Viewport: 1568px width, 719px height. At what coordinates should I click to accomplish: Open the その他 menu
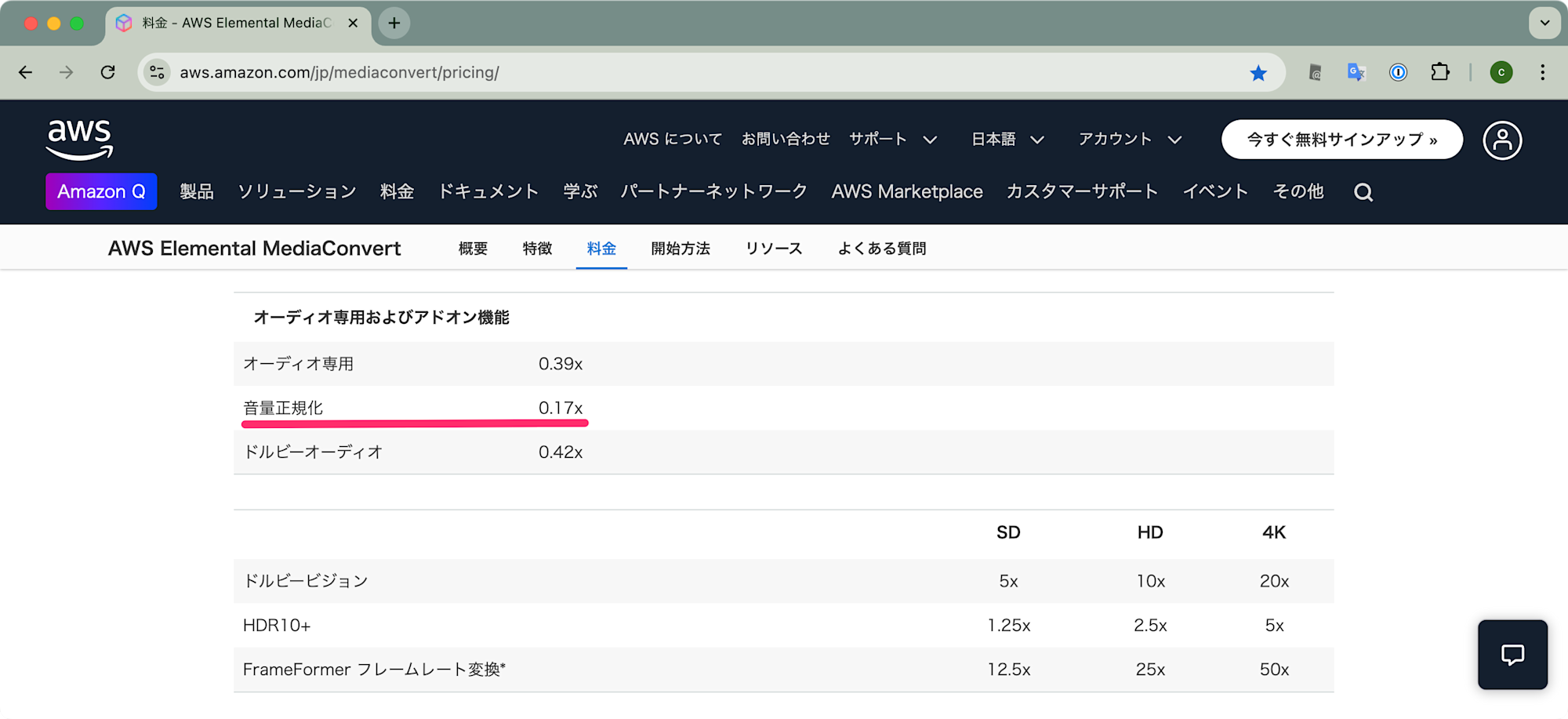[1298, 191]
